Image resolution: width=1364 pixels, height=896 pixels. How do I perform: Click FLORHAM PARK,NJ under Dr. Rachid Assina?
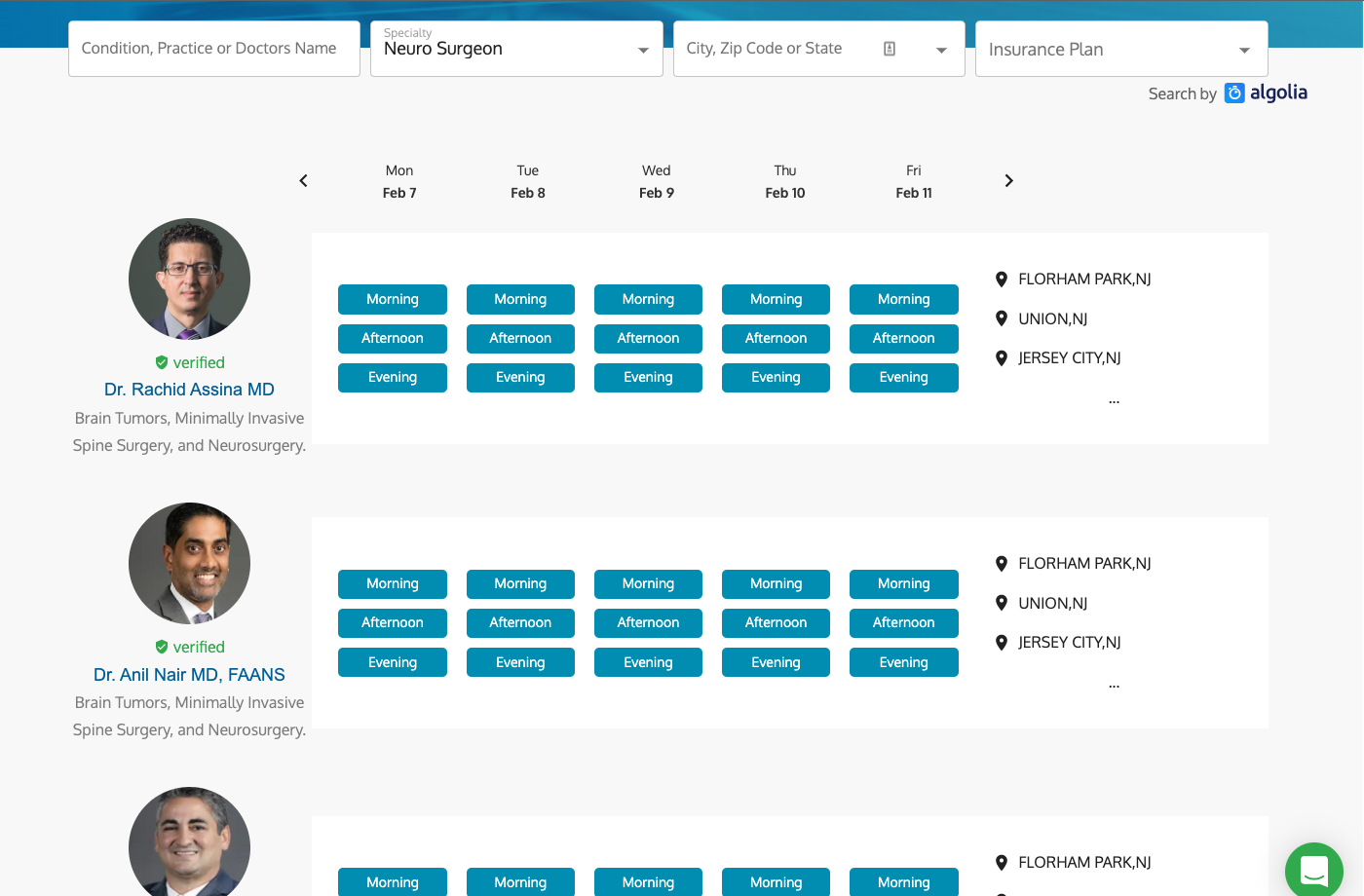coord(1084,280)
